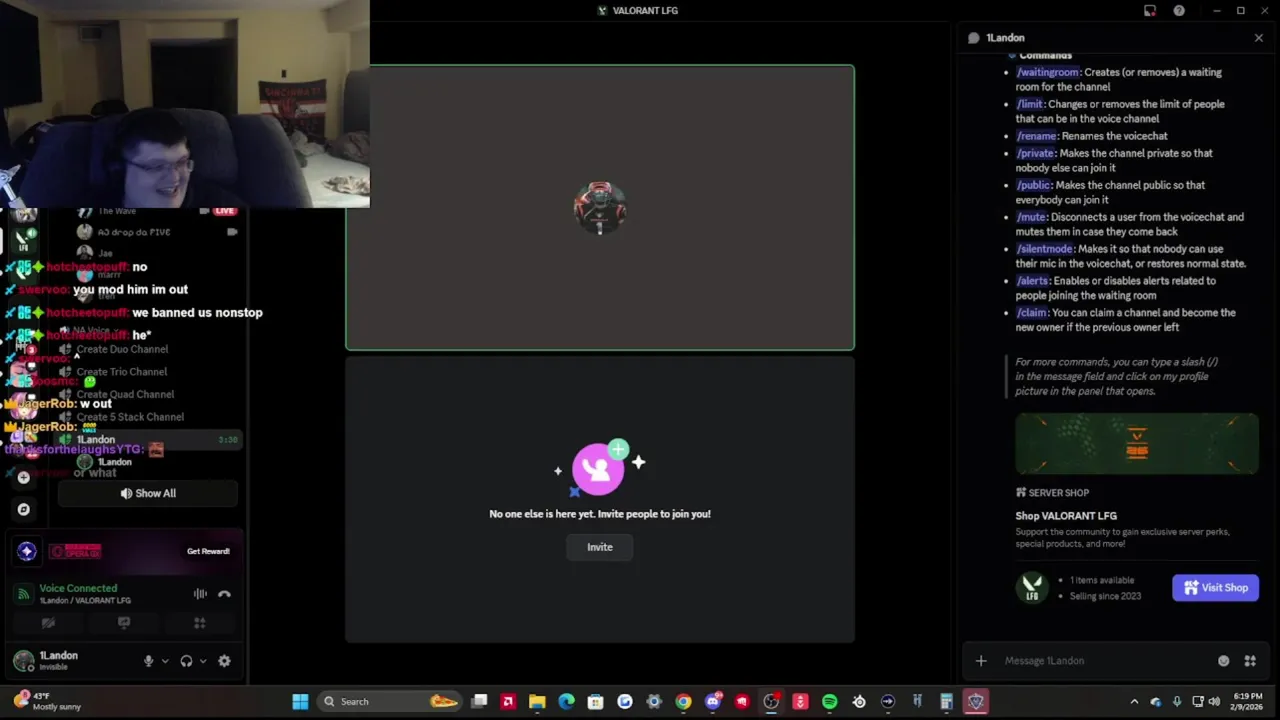Select the 1Landon avatar video tile

click(600, 208)
